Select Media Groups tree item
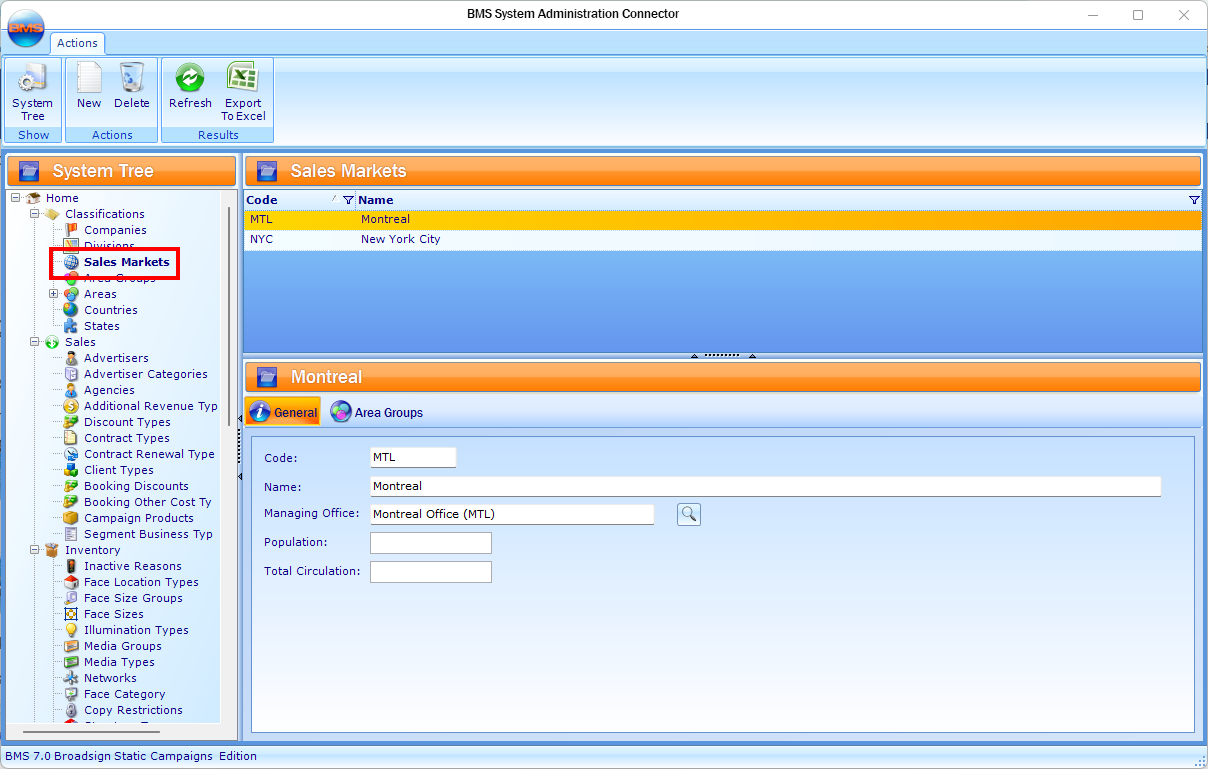 (123, 646)
